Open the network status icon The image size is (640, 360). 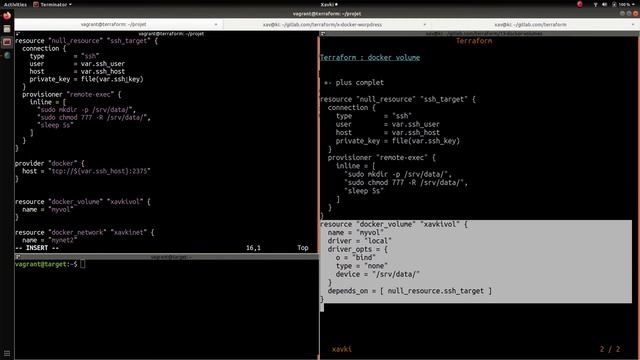596,4
